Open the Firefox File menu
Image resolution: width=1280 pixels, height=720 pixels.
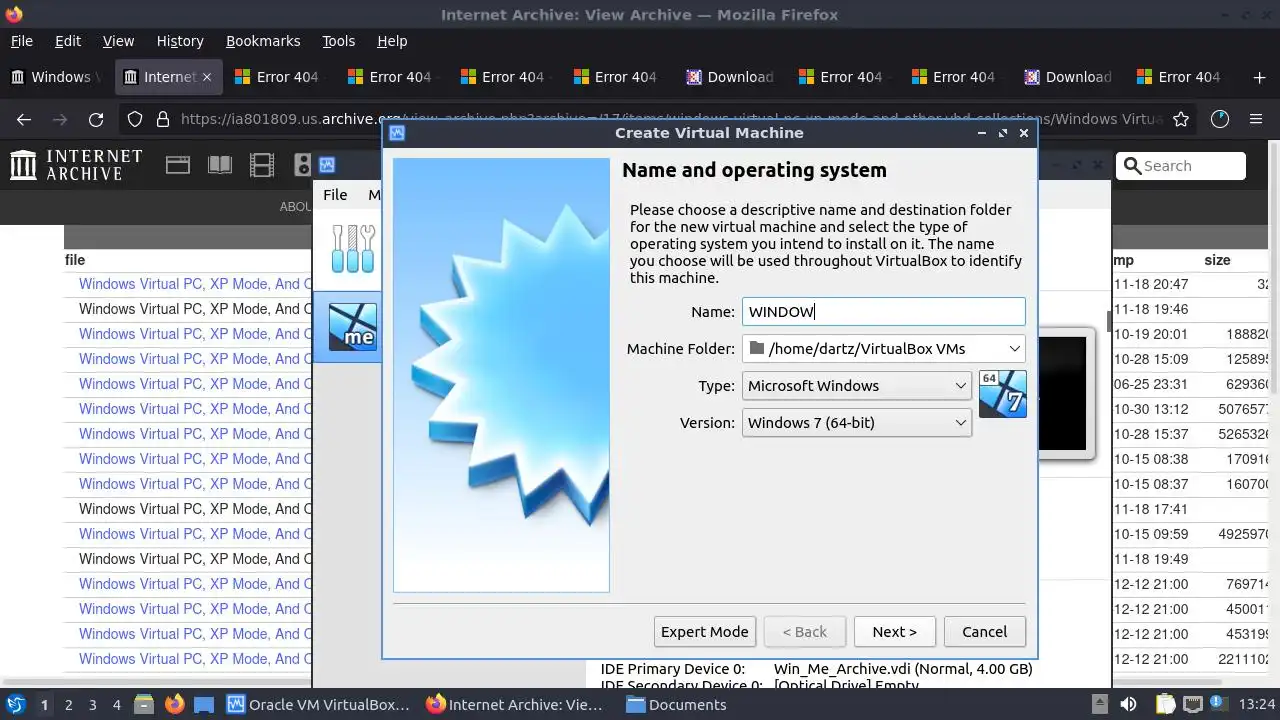[x=21, y=41]
